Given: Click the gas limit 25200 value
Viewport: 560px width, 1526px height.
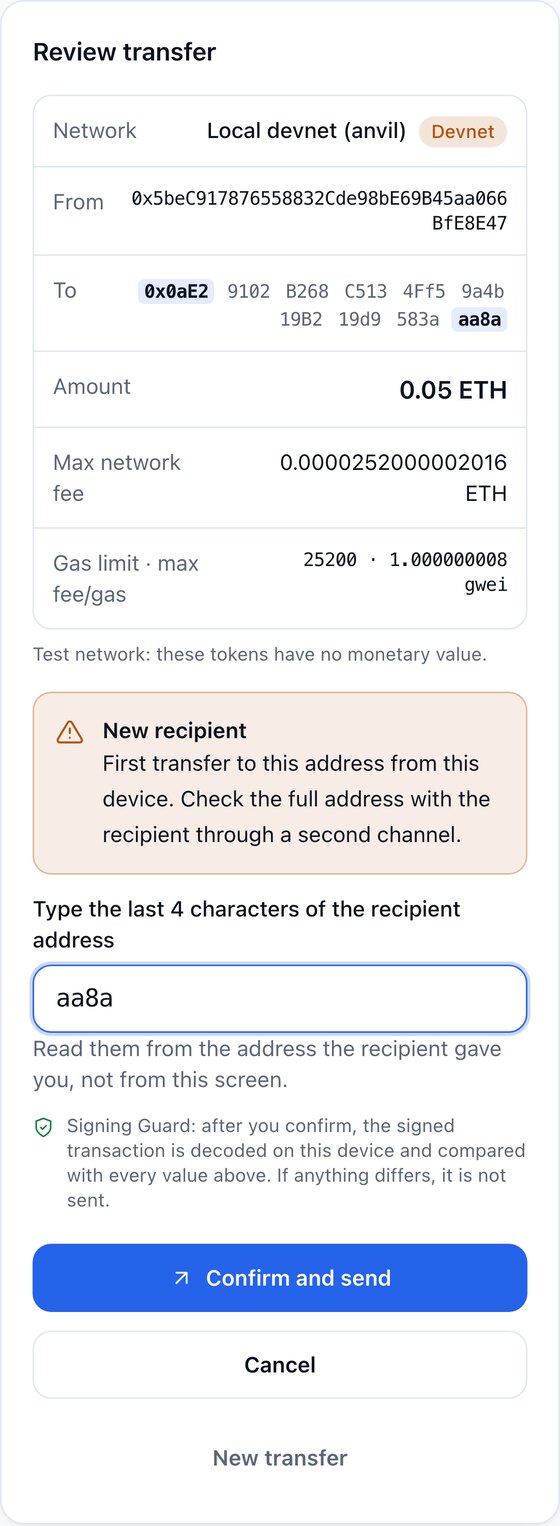Looking at the screenshot, I should click(330, 560).
